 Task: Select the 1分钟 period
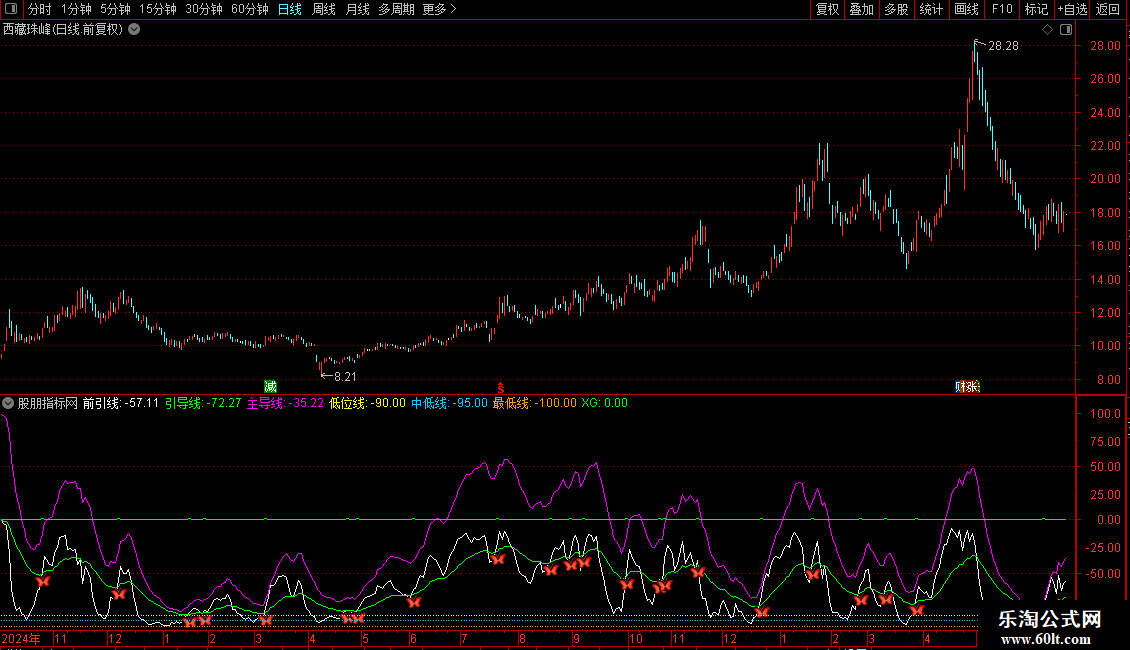click(x=76, y=9)
